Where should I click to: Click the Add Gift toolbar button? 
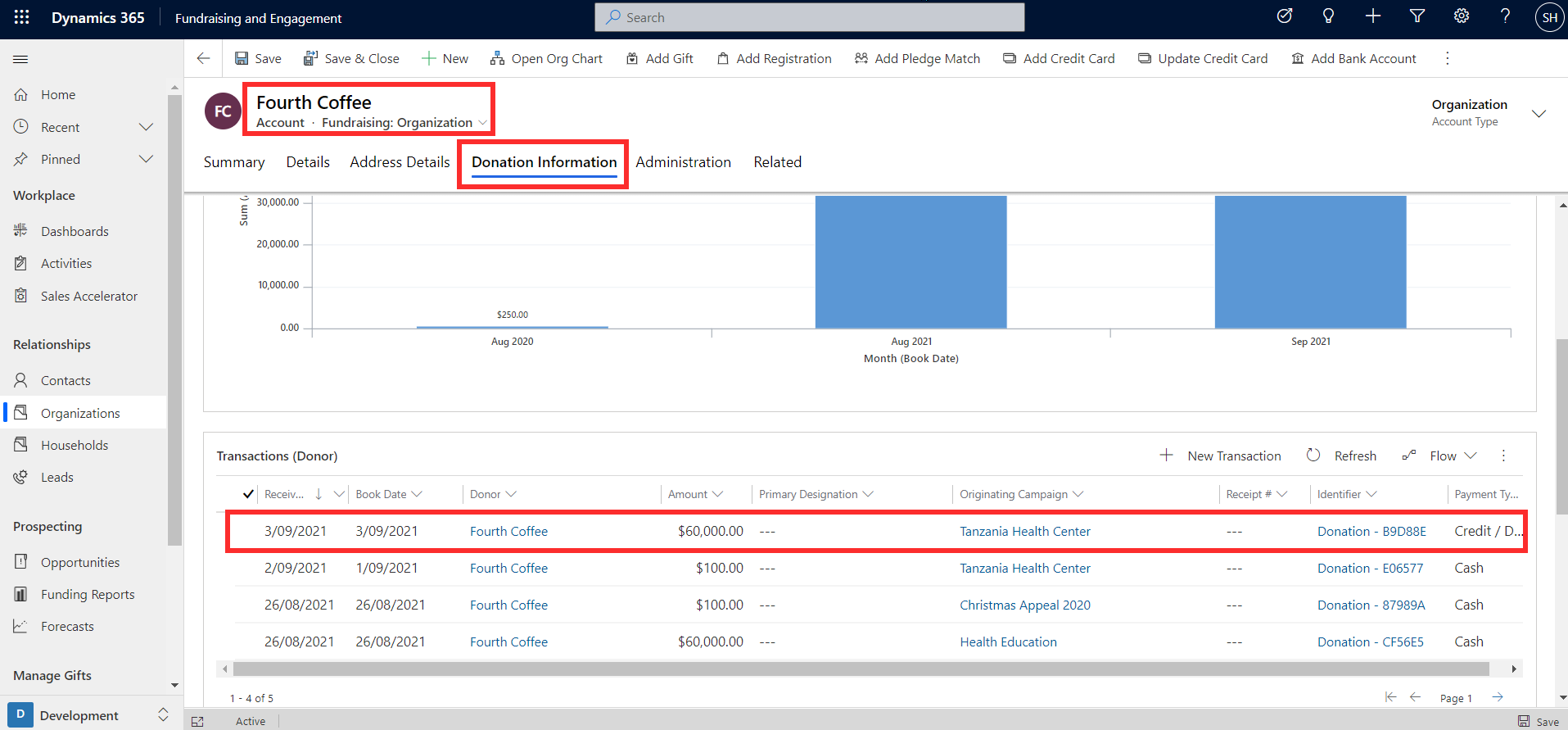click(660, 58)
